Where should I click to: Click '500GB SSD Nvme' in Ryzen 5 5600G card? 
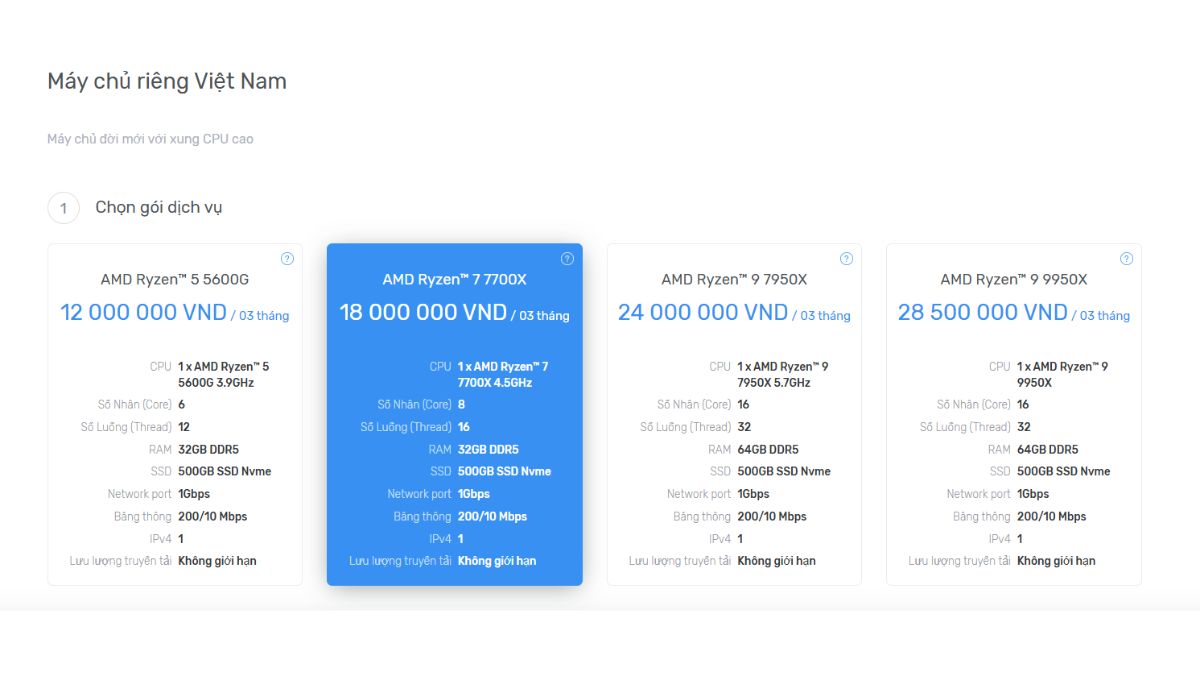click(x=225, y=472)
